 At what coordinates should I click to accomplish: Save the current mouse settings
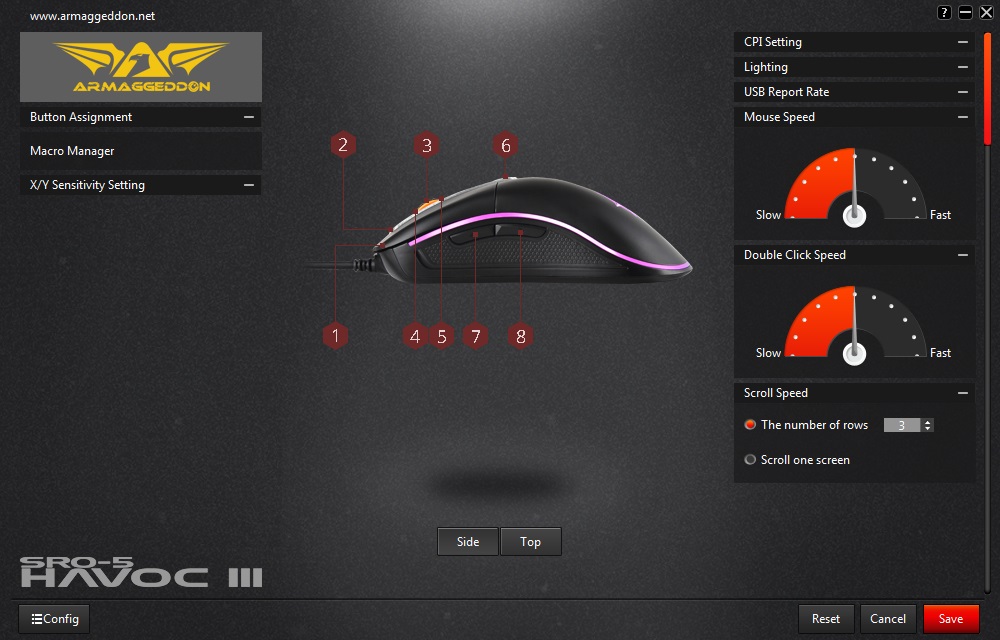click(951, 618)
